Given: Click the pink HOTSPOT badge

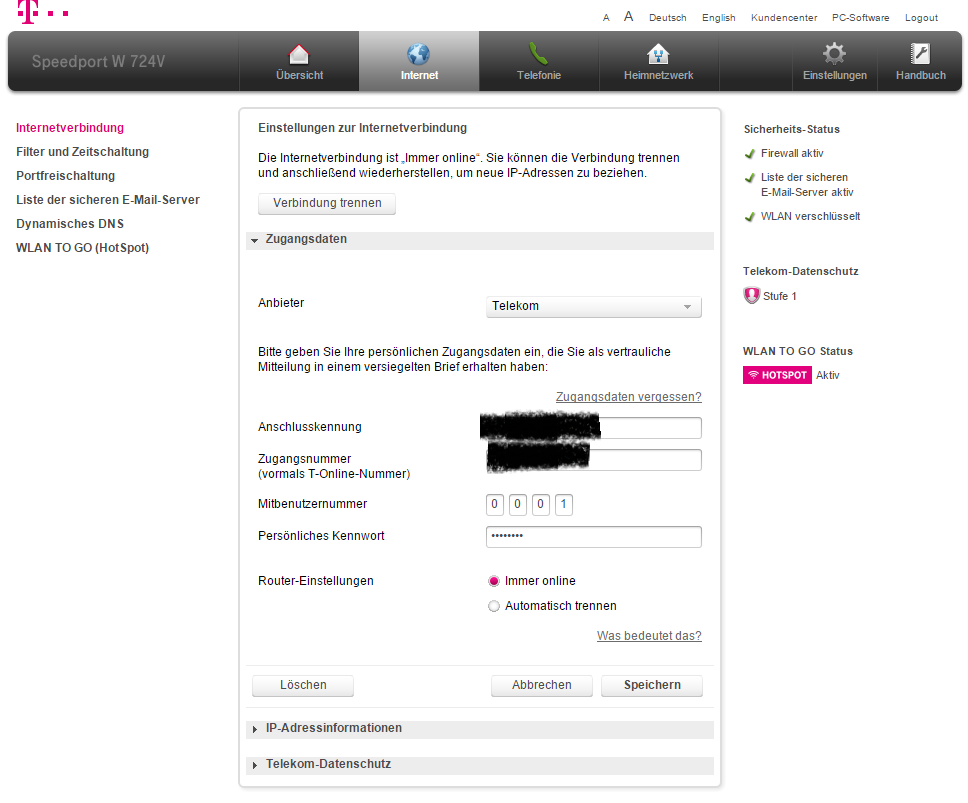Looking at the screenshot, I should tap(777, 375).
